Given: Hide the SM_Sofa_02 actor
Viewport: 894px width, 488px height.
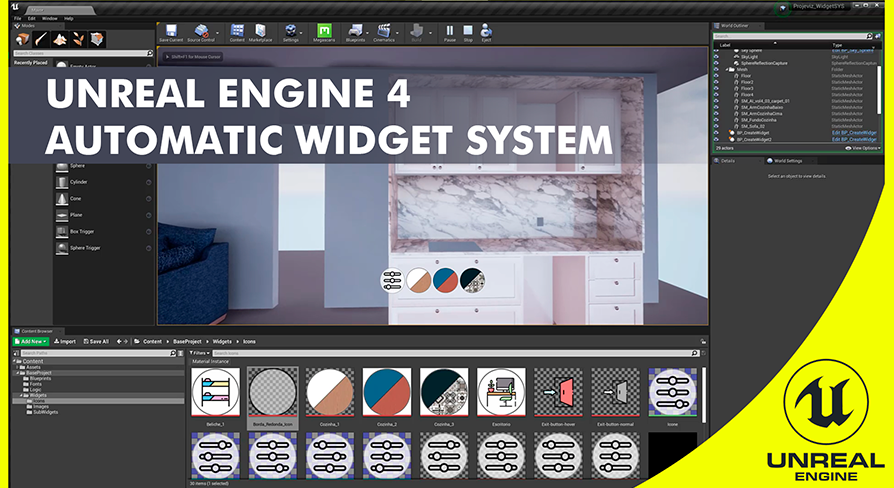Looking at the screenshot, I should (x=716, y=127).
